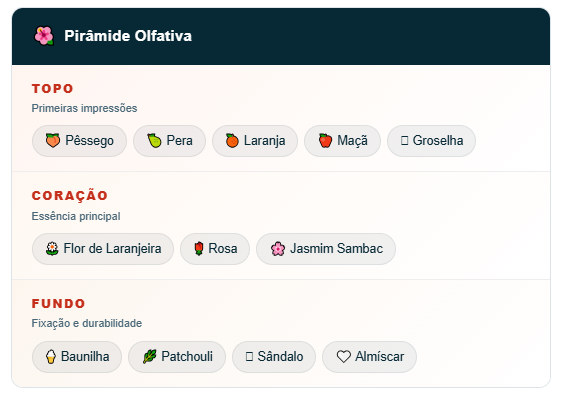This screenshot has height=397, width=565.
Task: Click the orange fruit emoji icon
Action: (x=232, y=140)
